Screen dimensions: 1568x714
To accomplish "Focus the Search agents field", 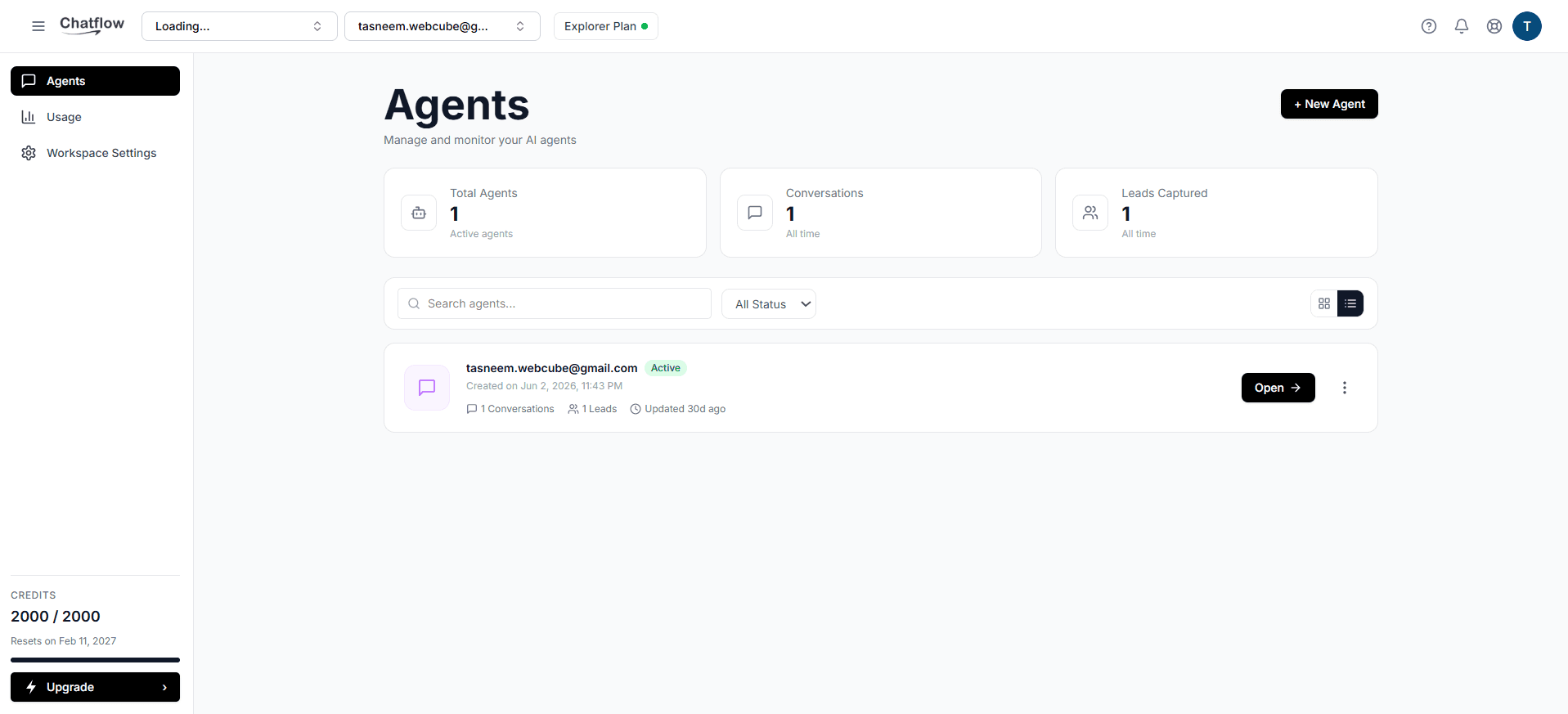I will tap(555, 303).
